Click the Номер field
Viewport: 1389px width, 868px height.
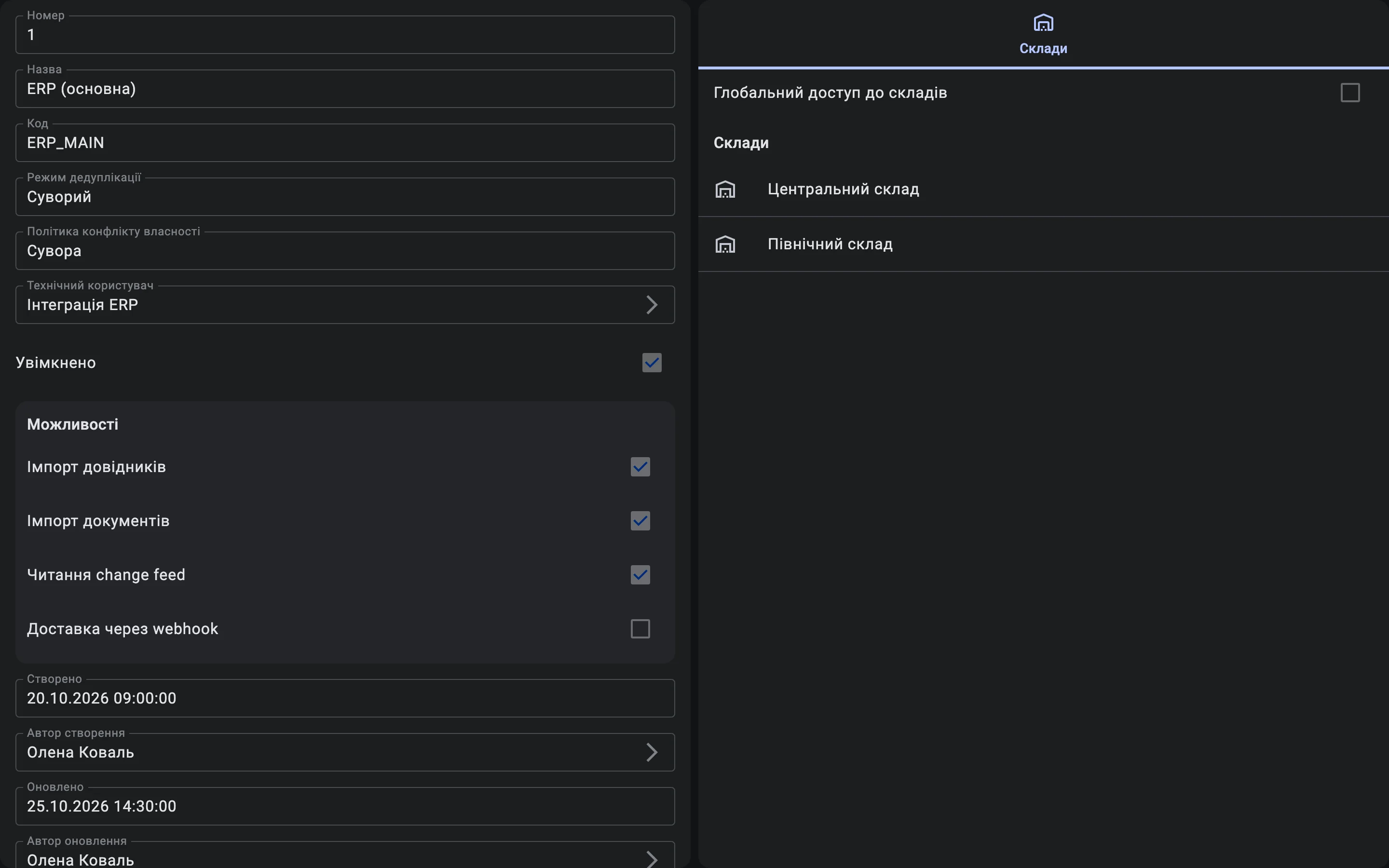345,35
